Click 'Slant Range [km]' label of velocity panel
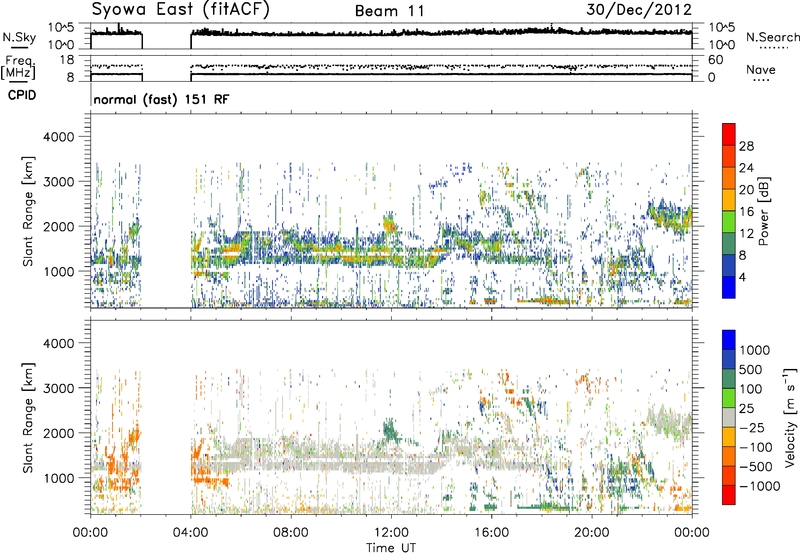 (28, 417)
